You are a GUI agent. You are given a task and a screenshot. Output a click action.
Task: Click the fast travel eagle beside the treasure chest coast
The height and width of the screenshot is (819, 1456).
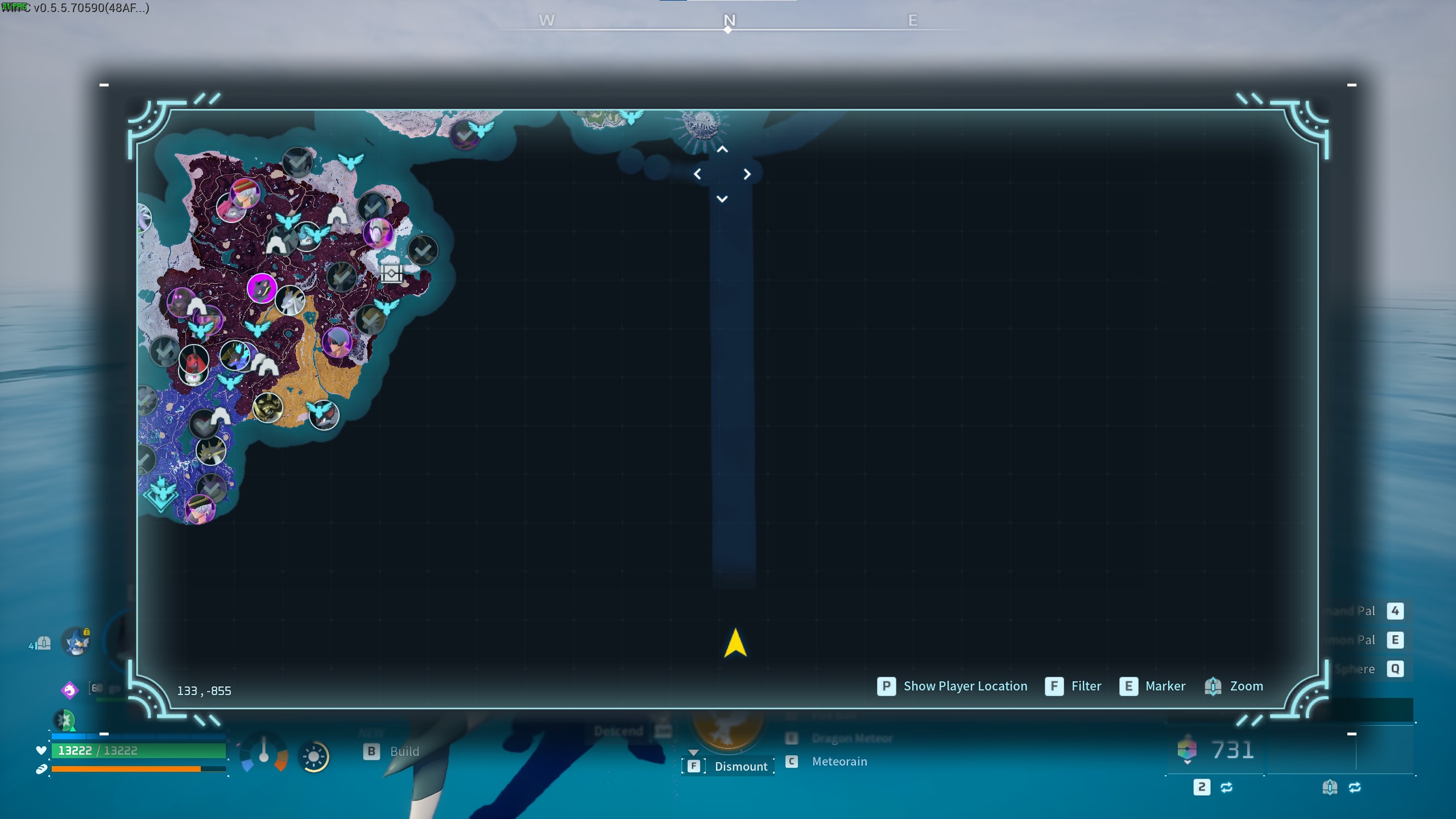tap(386, 307)
